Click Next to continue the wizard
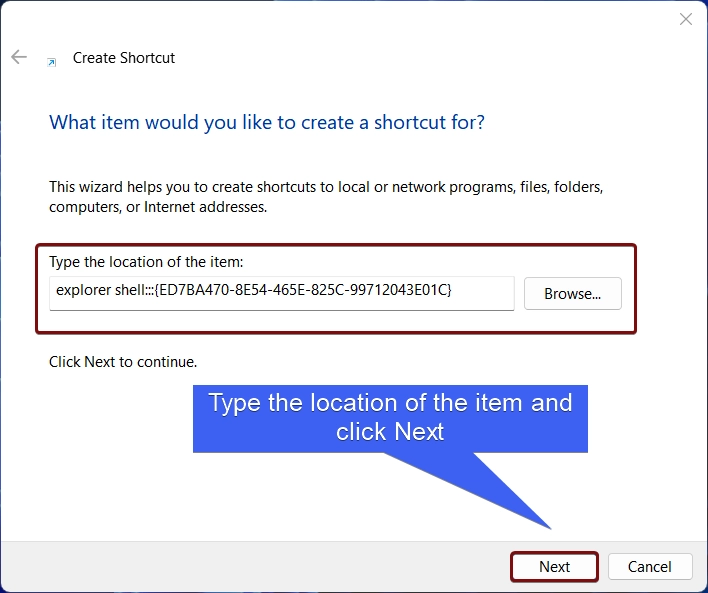This screenshot has height=593, width=708. pos(554,566)
